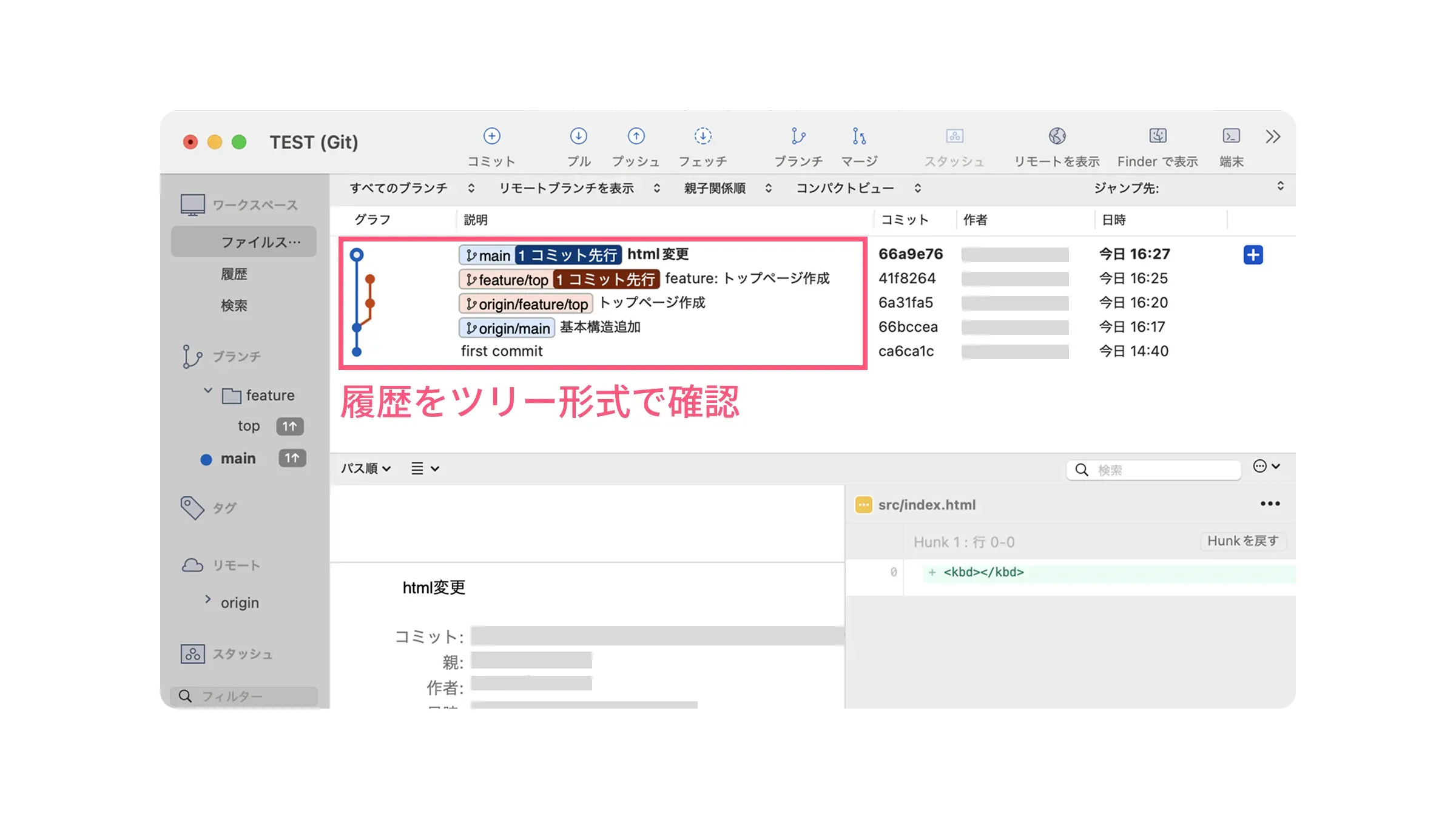
Task: Click the Hunk 1 : 行 0-0 header
Action: coord(963,542)
